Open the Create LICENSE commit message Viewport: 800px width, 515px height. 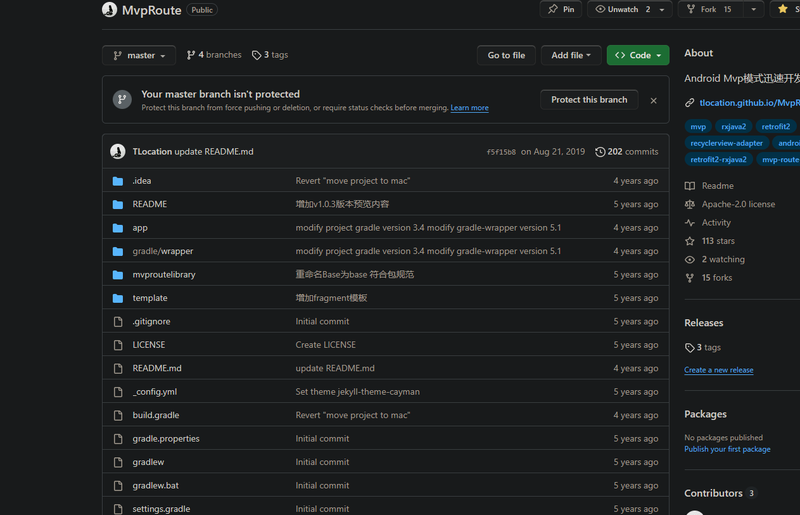tap(326, 345)
